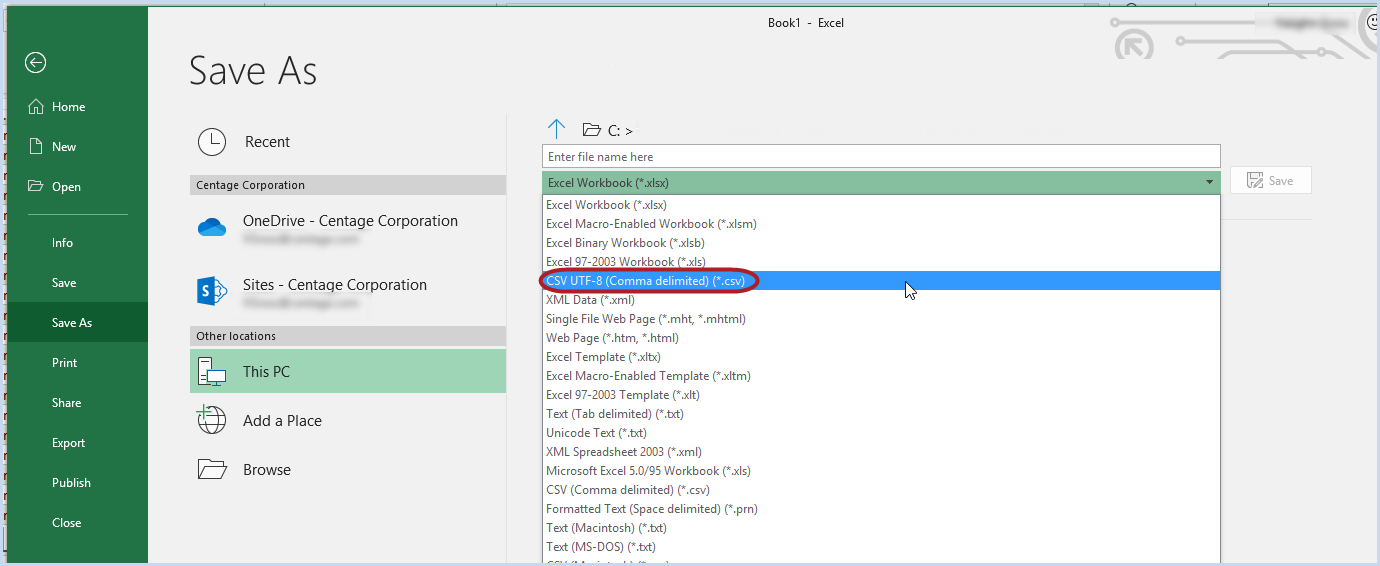Choose Close in the sidebar menu
The height and width of the screenshot is (566, 1380).
[67, 523]
